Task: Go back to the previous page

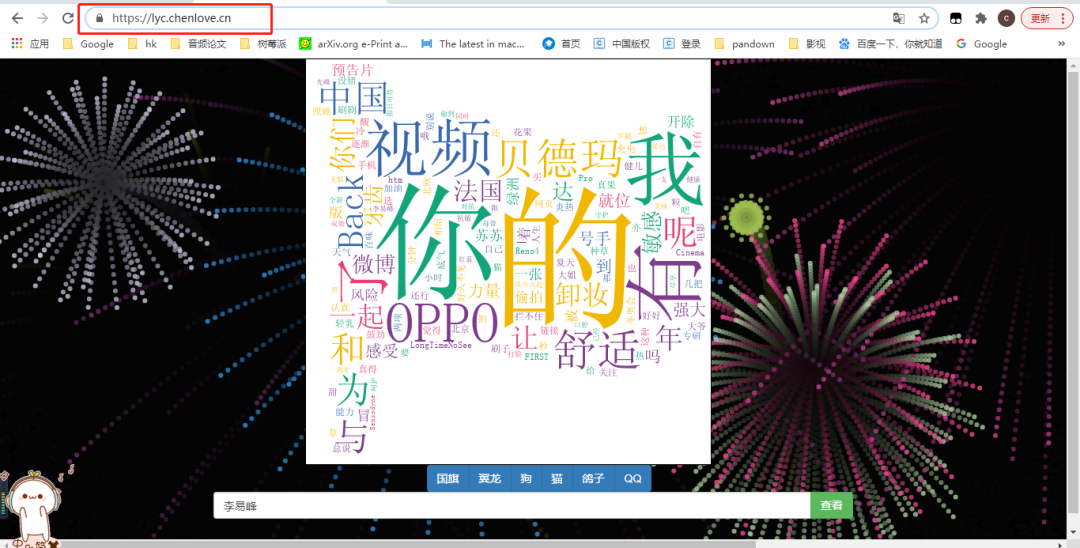Action: [x=17, y=19]
